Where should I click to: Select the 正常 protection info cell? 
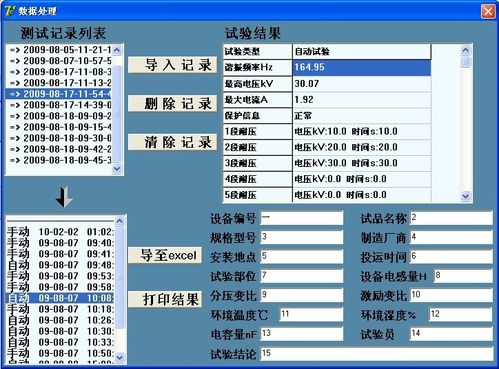tap(362, 115)
